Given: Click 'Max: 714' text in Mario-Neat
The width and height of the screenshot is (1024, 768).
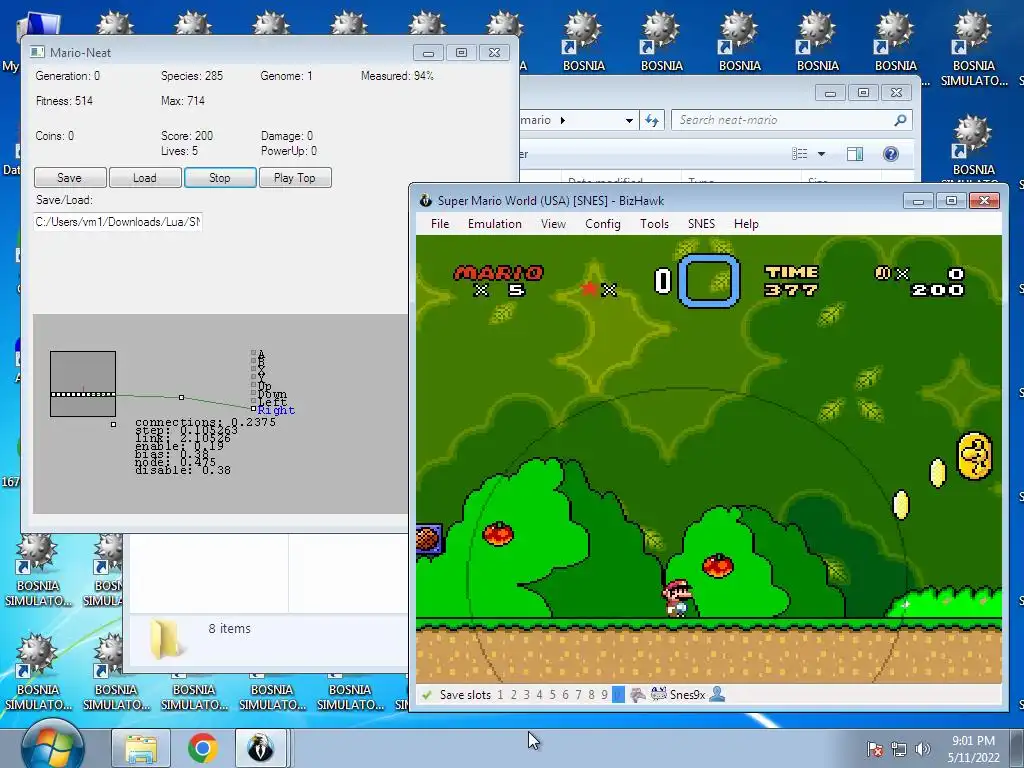Looking at the screenshot, I should click(183, 101).
